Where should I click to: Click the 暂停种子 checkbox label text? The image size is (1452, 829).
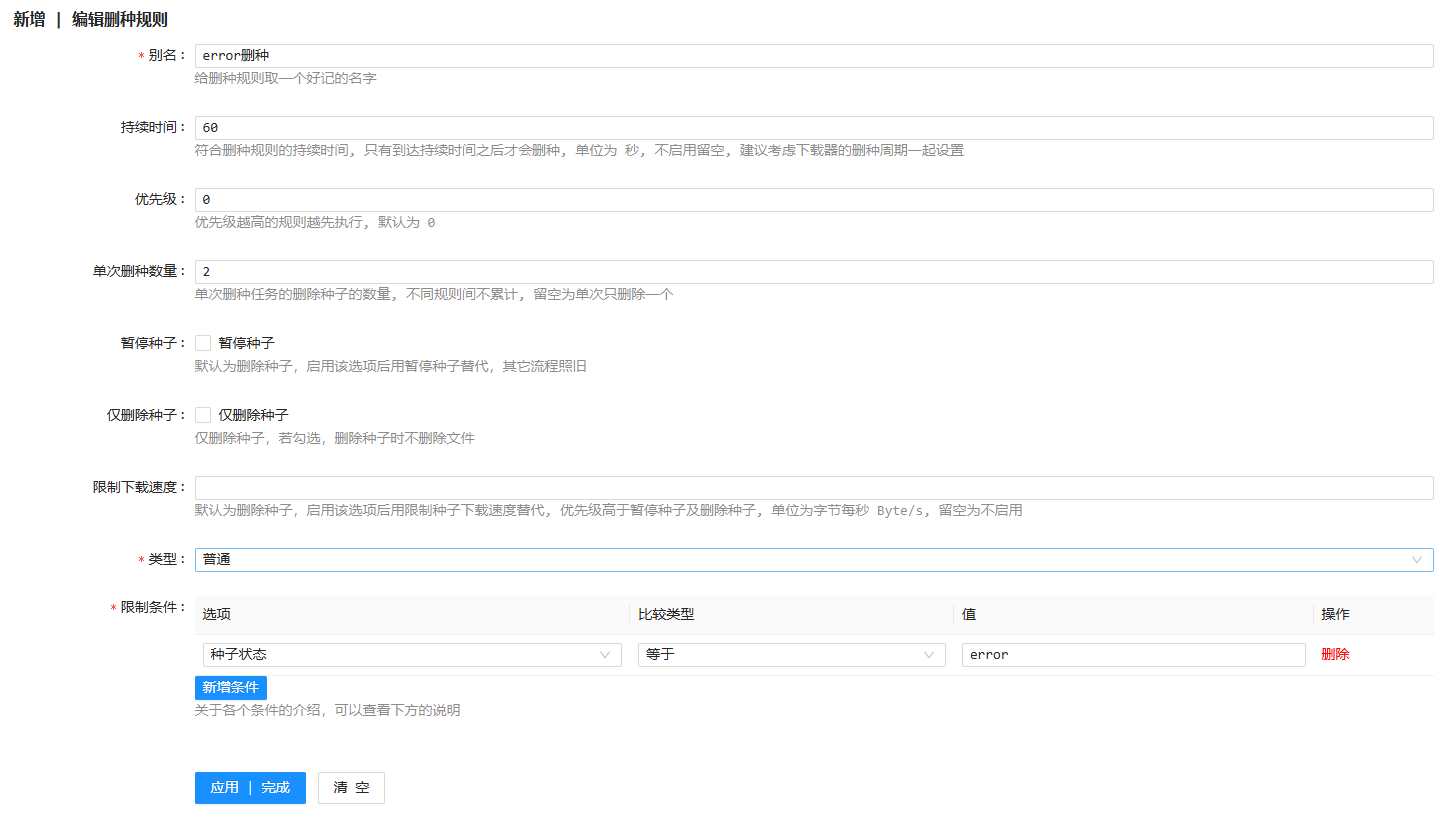pyautogui.click(x=246, y=343)
